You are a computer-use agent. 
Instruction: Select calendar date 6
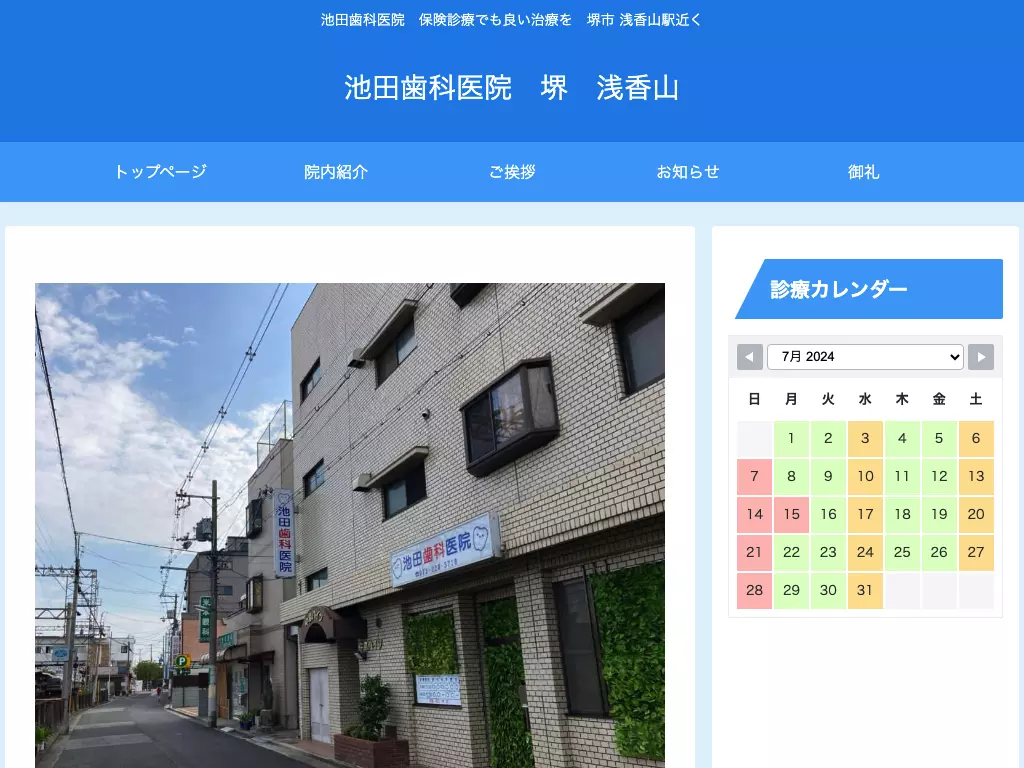pyautogui.click(x=976, y=438)
